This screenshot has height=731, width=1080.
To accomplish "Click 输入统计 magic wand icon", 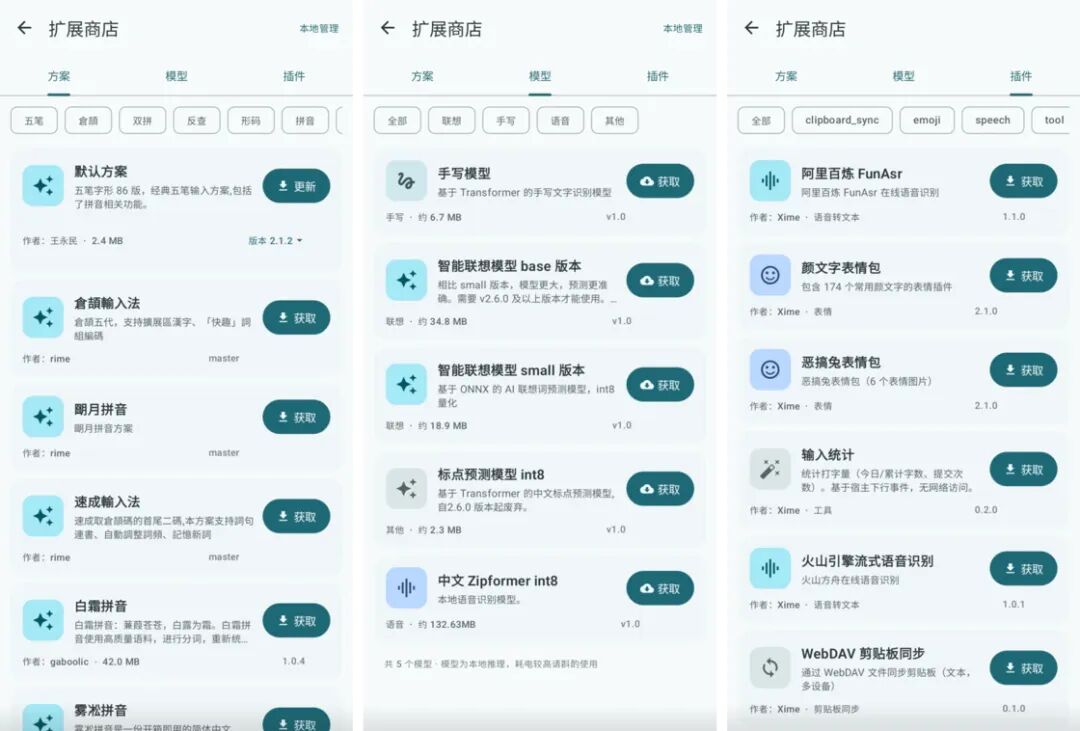I will (770, 469).
